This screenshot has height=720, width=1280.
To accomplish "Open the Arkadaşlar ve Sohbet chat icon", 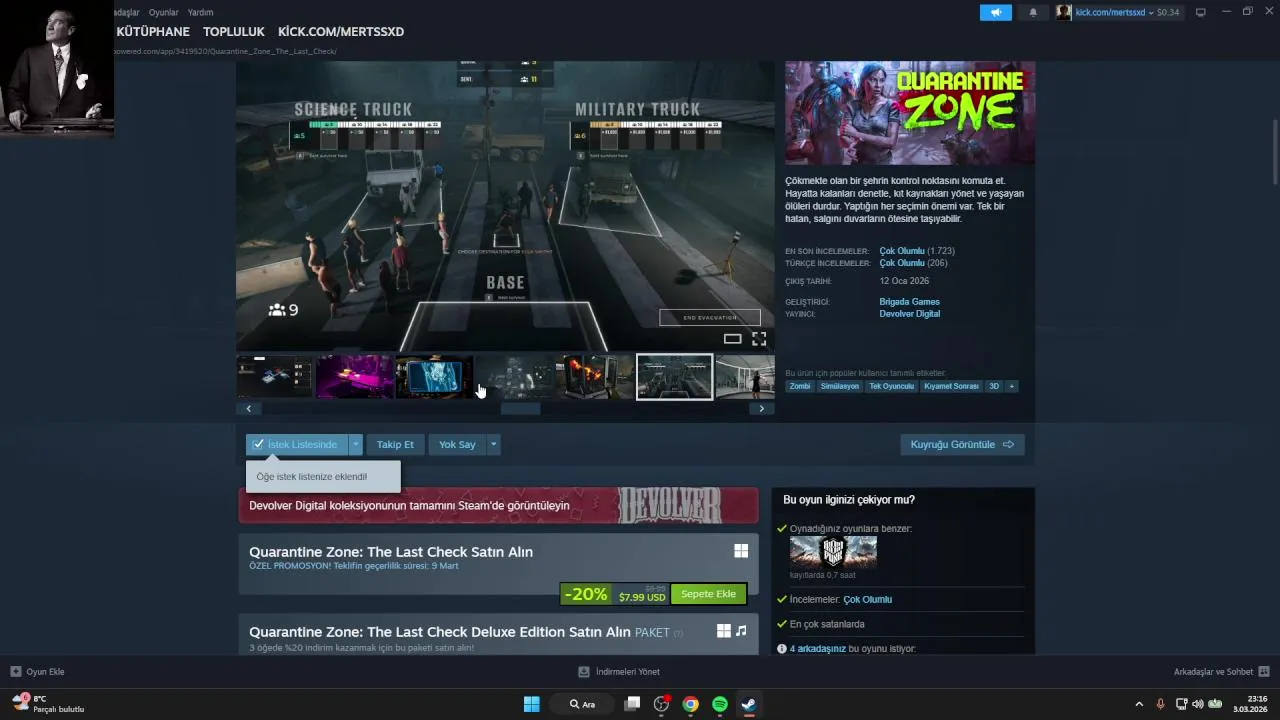I will pos(1264,672).
